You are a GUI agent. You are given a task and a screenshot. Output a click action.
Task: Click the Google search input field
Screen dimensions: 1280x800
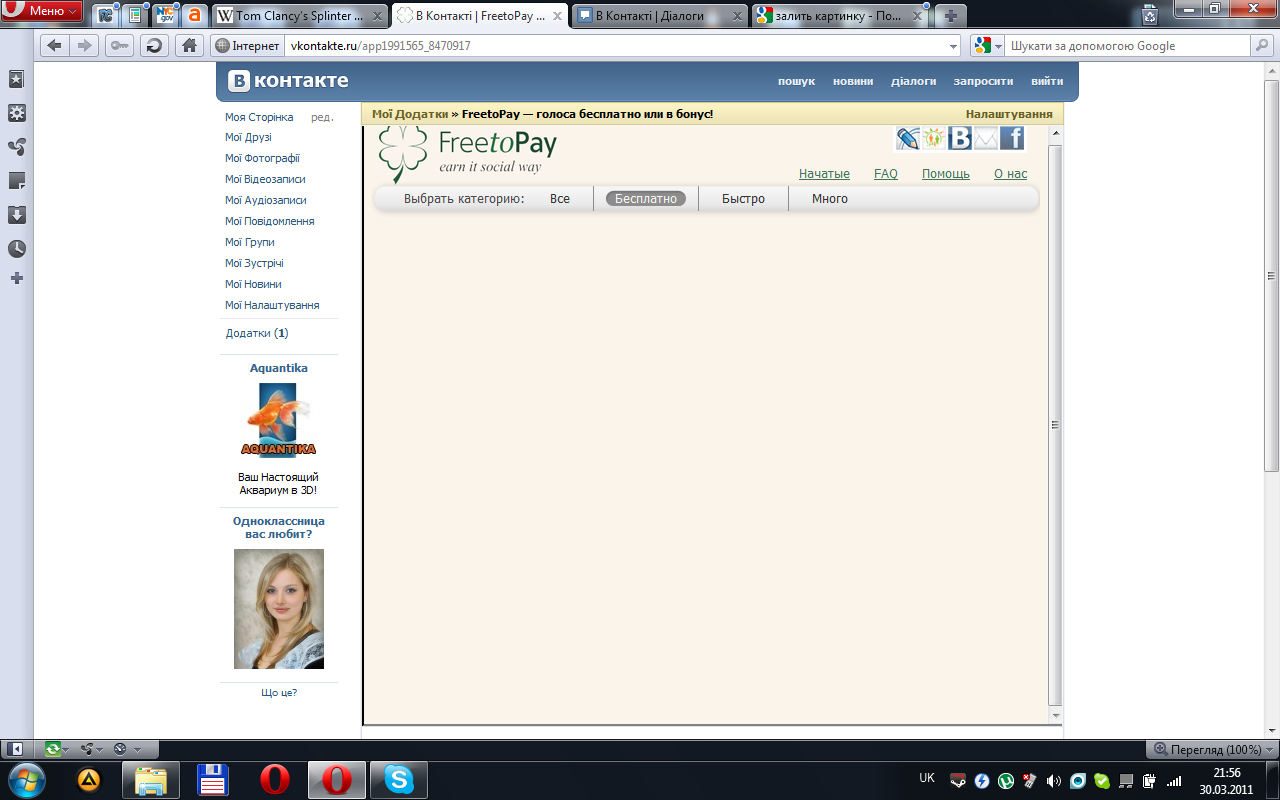click(1128, 46)
